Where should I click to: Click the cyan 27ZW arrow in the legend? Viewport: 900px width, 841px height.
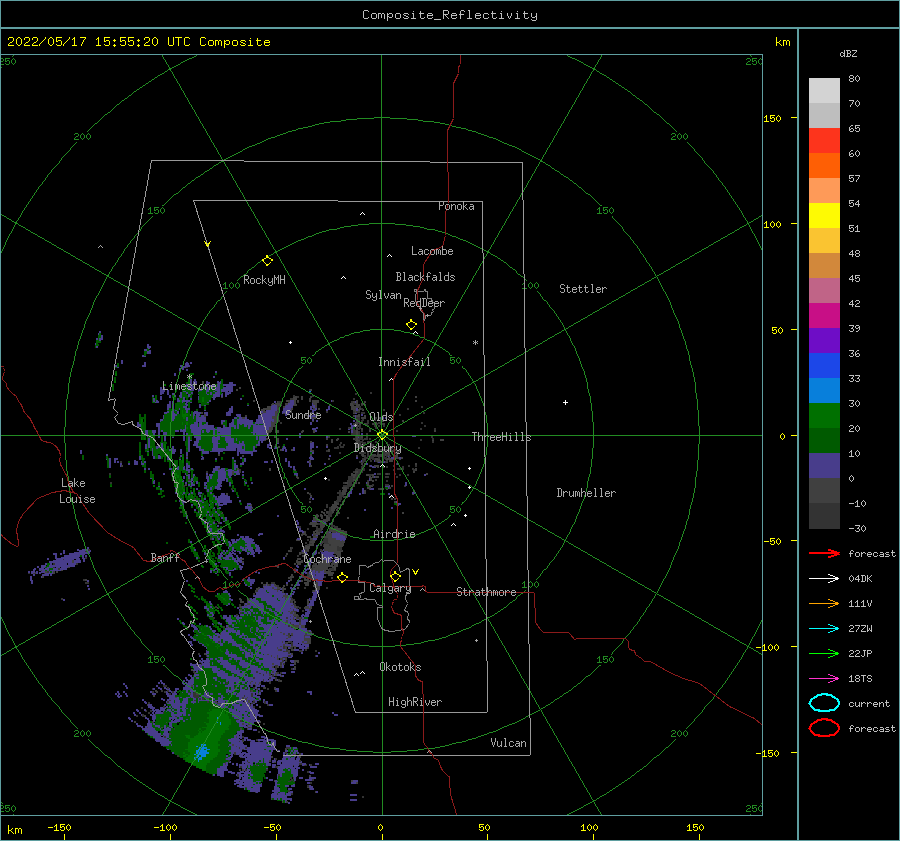pos(824,629)
